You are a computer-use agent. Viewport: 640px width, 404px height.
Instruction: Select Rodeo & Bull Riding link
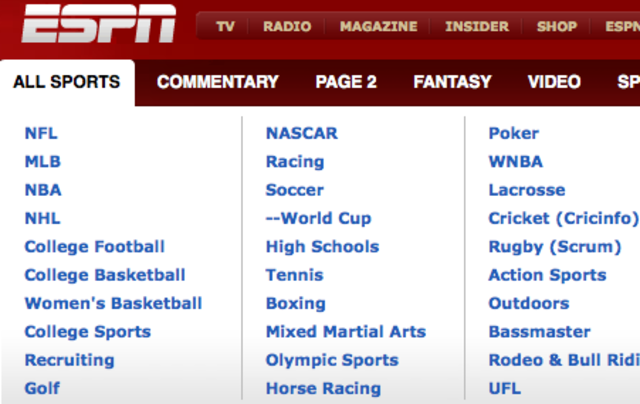[x=564, y=360]
